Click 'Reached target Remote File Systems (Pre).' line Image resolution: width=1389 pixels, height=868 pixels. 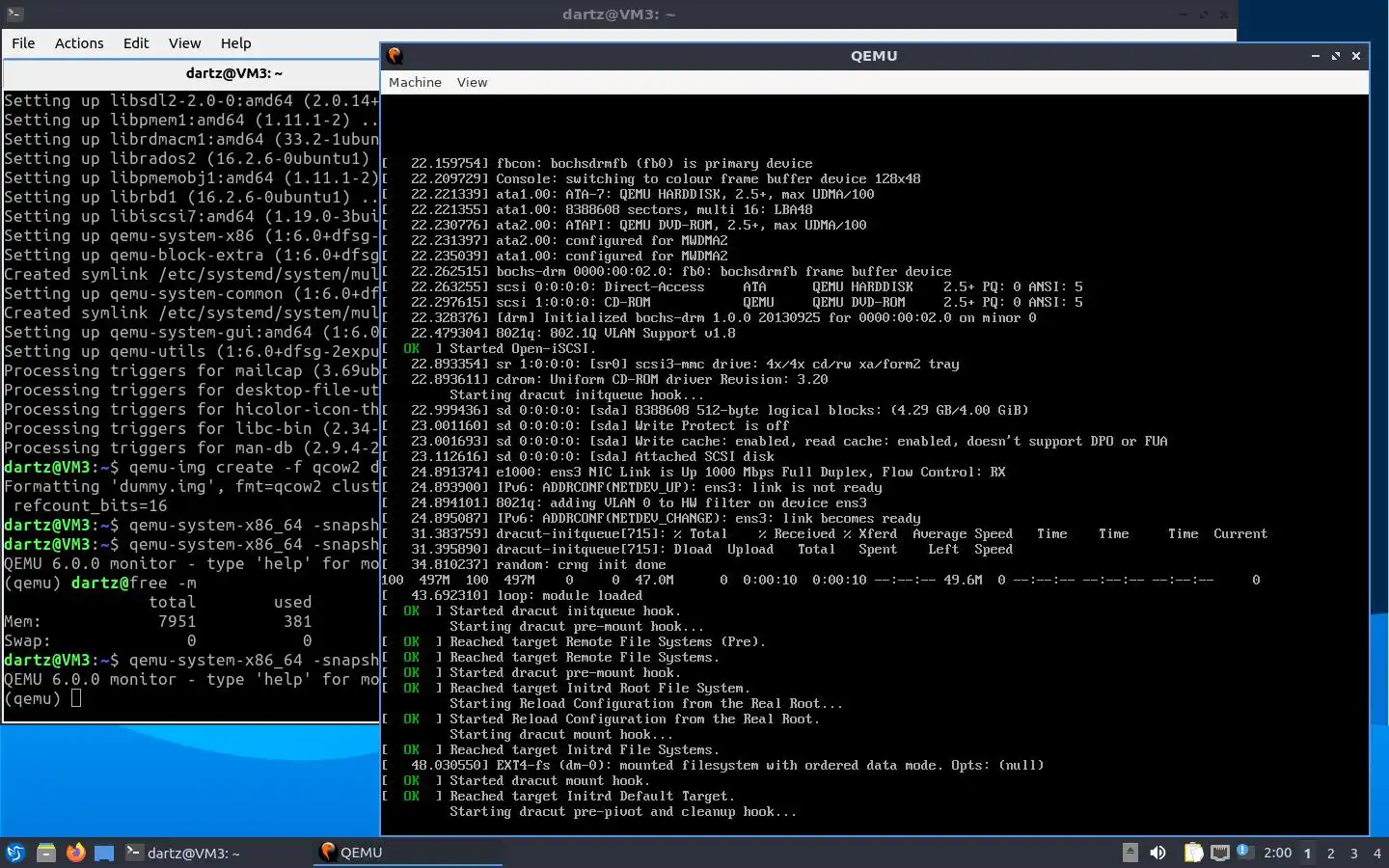pyautogui.click(x=574, y=641)
